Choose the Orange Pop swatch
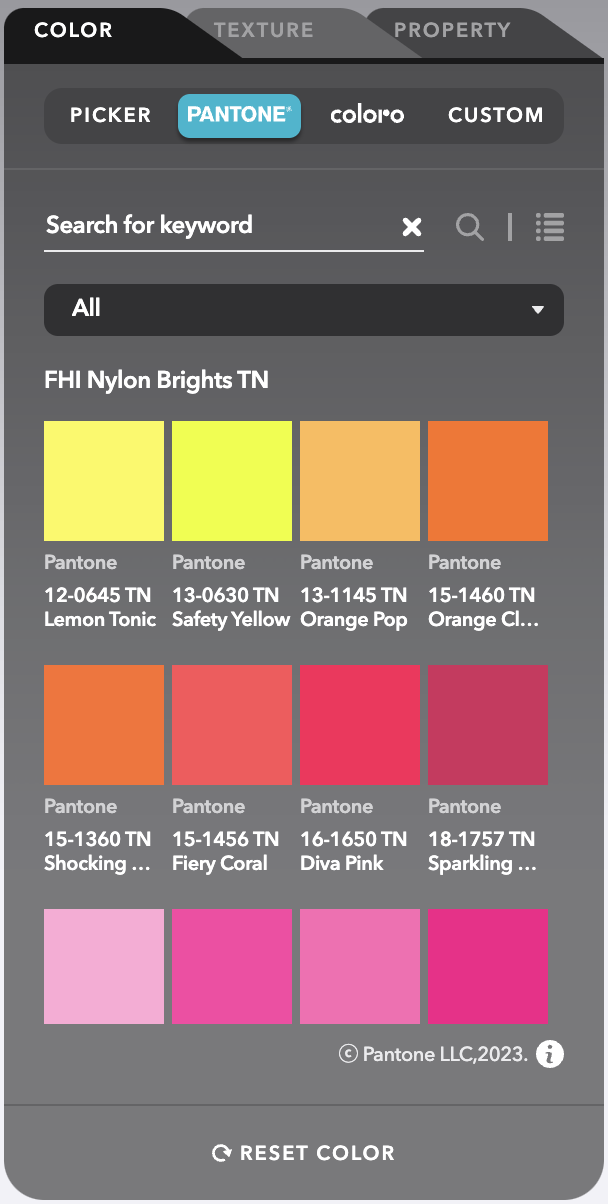Image resolution: width=608 pixels, height=1204 pixels. coord(360,481)
